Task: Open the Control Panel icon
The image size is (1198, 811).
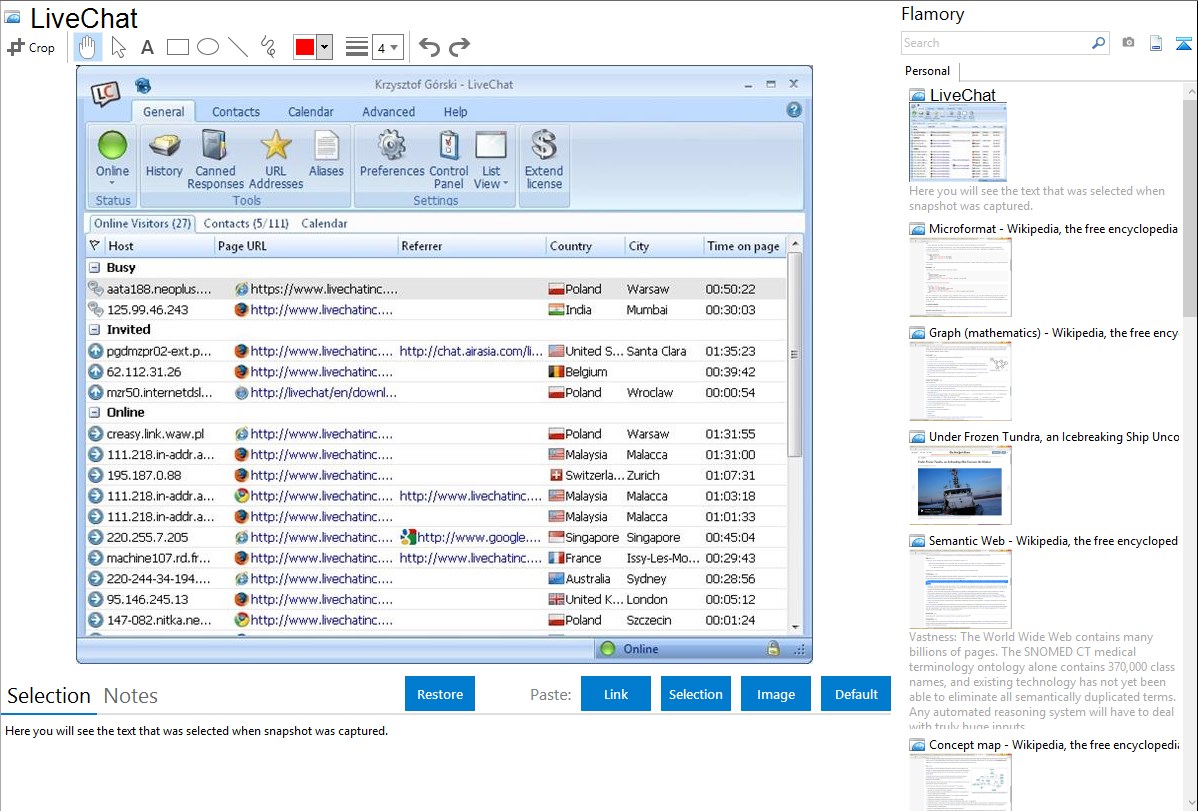Action: [x=448, y=159]
